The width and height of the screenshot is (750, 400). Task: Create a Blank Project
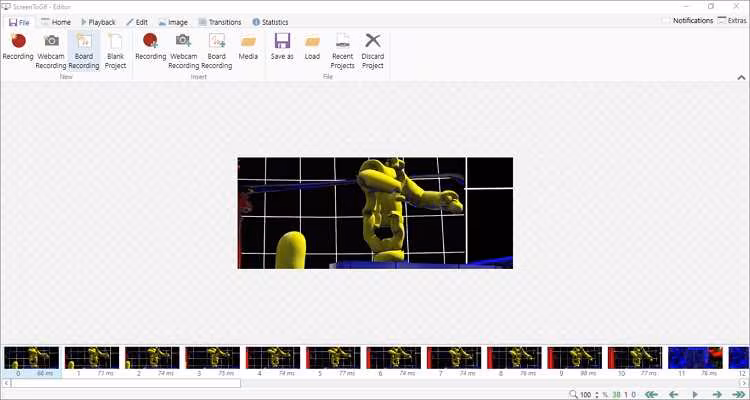click(115, 52)
